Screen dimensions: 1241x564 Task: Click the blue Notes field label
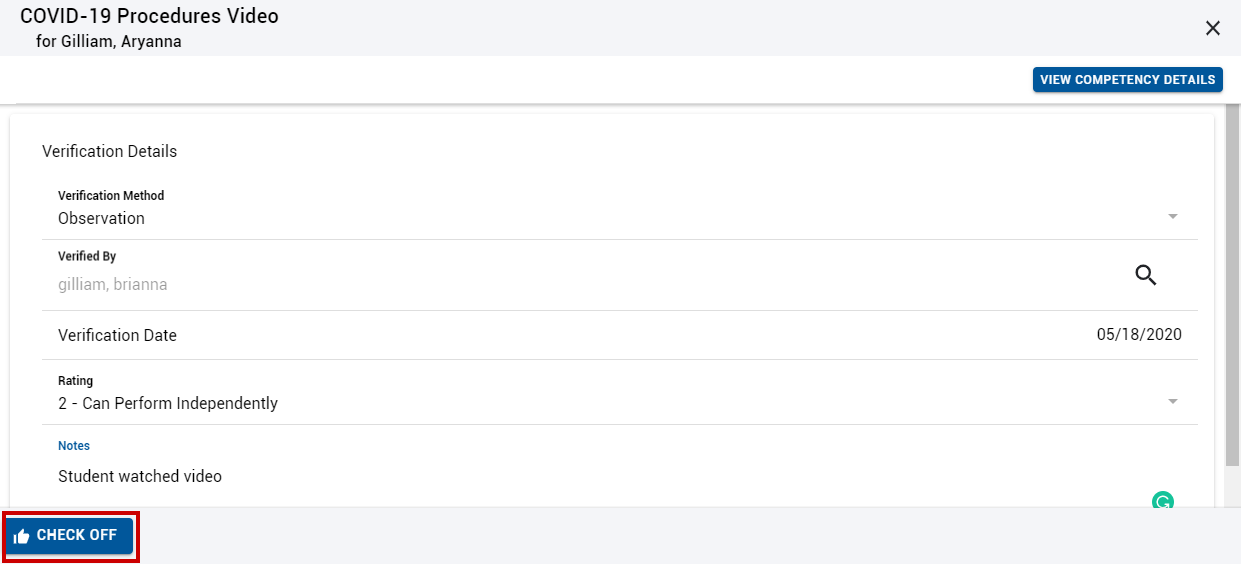[x=74, y=446]
